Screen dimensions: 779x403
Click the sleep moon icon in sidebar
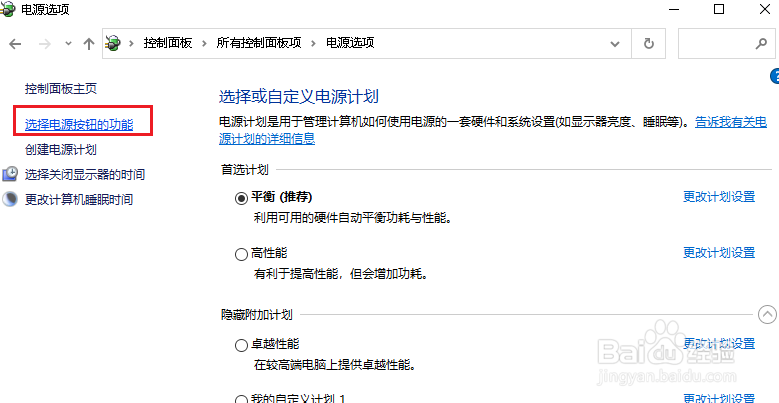click(10, 199)
